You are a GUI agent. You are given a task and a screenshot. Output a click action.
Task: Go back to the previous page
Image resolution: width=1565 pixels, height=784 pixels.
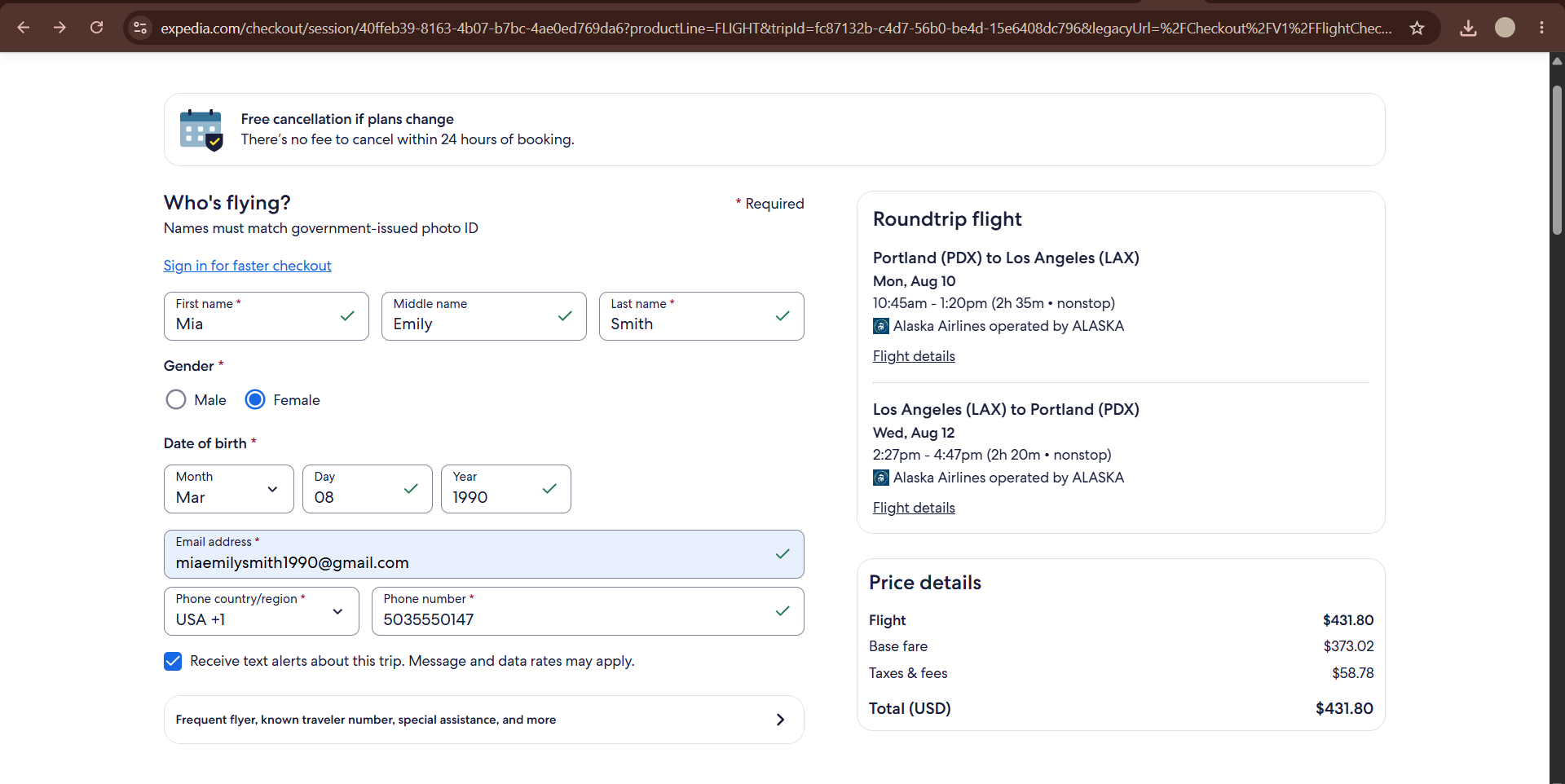[x=24, y=28]
